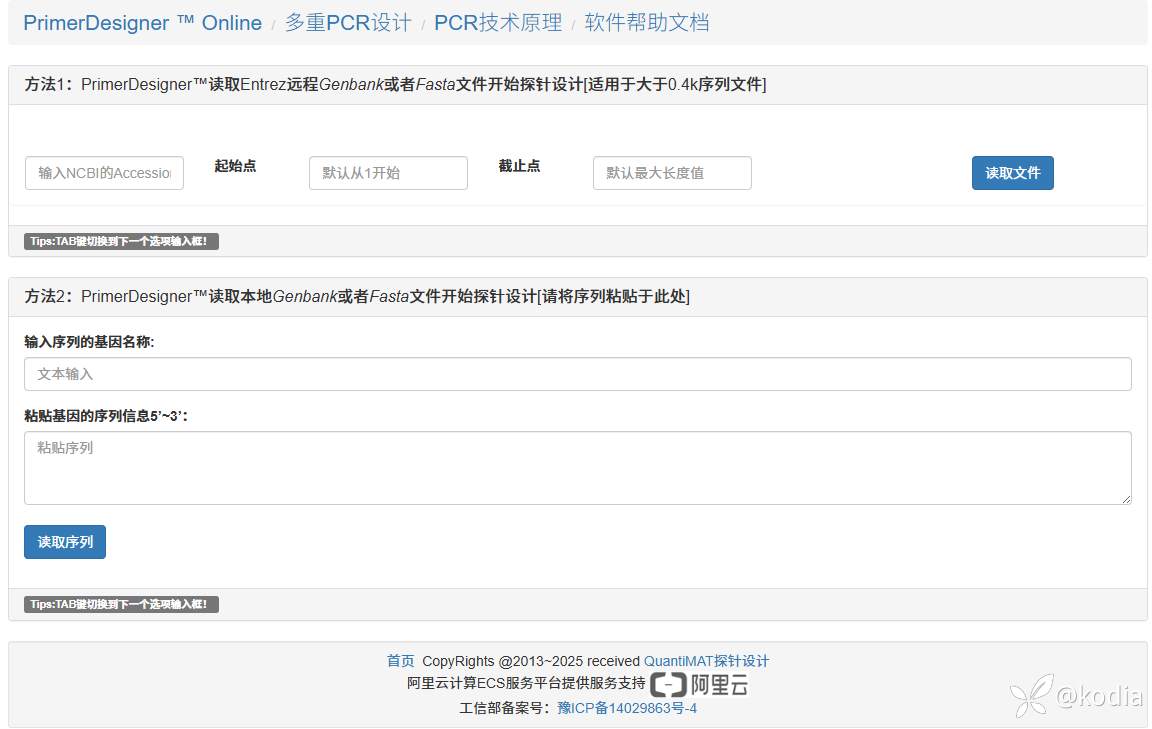The height and width of the screenshot is (729, 1152).
Task: Focus the 粘贴序列 sequence textarea
Action: click(577, 468)
